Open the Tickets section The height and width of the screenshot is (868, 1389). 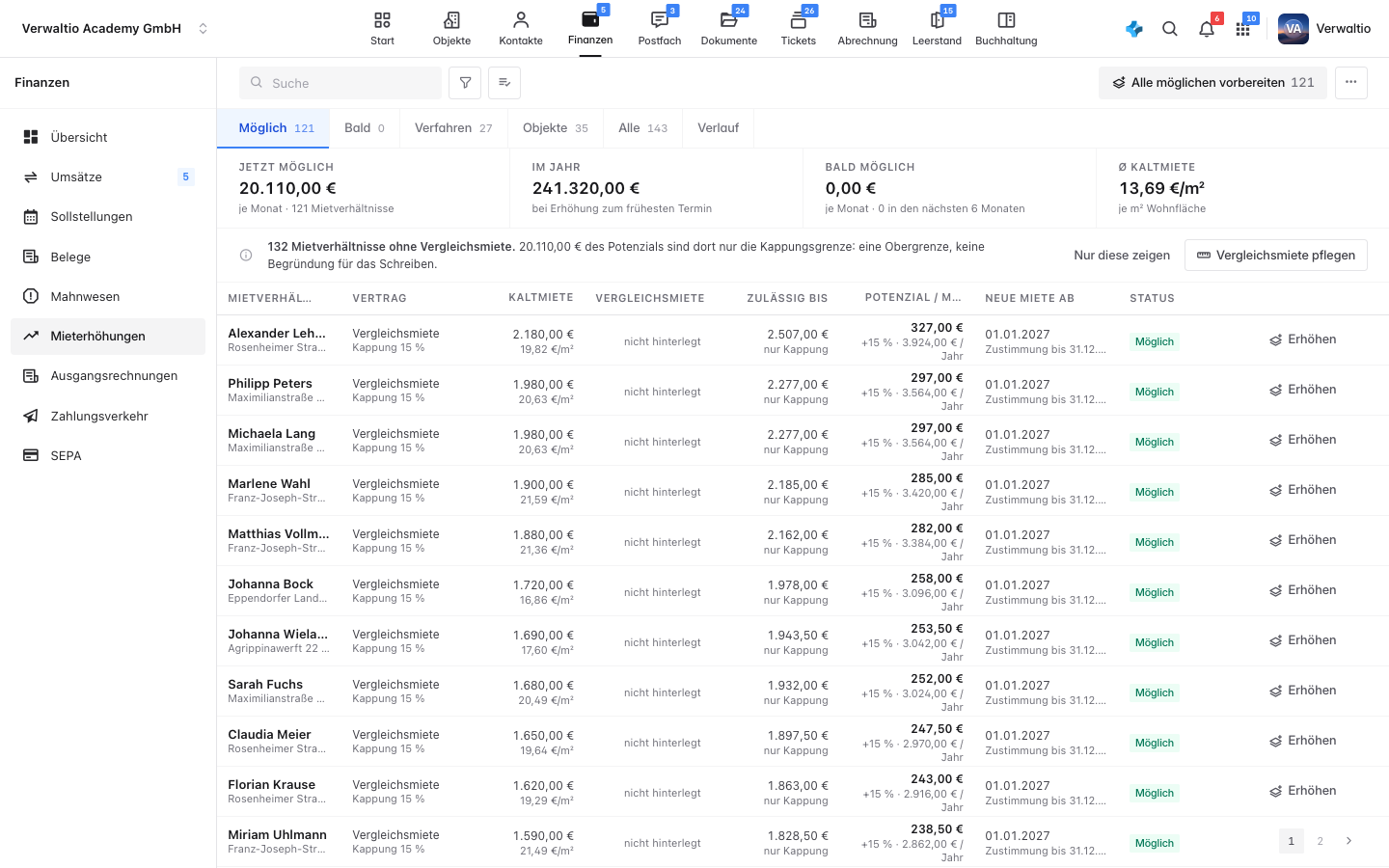(799, 29)
